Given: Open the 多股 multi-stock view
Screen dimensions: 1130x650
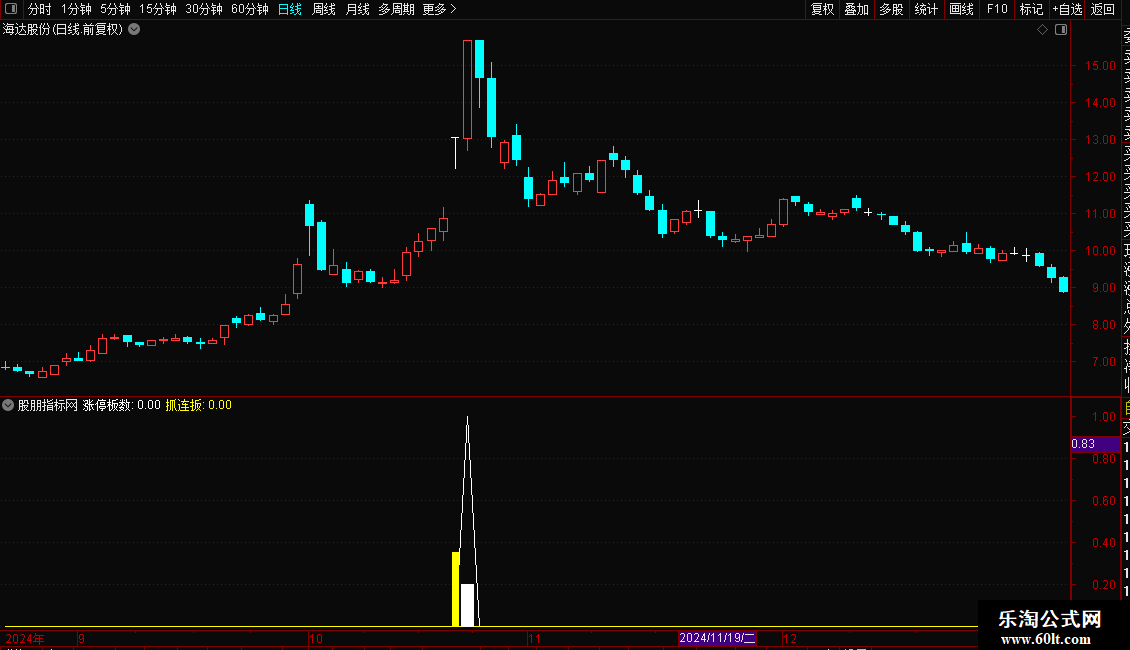Looking at the screenshot, I should coord(891,9).
